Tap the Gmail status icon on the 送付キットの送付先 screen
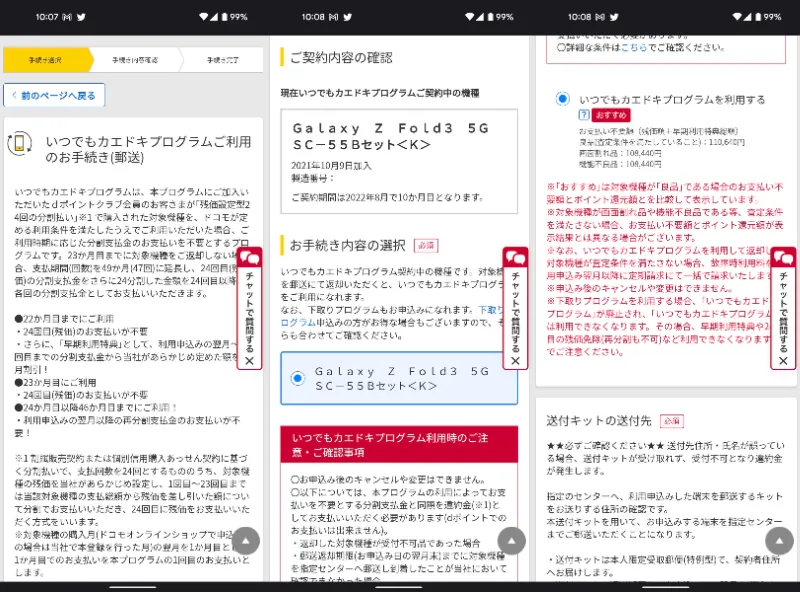 [x=600, y=17]
